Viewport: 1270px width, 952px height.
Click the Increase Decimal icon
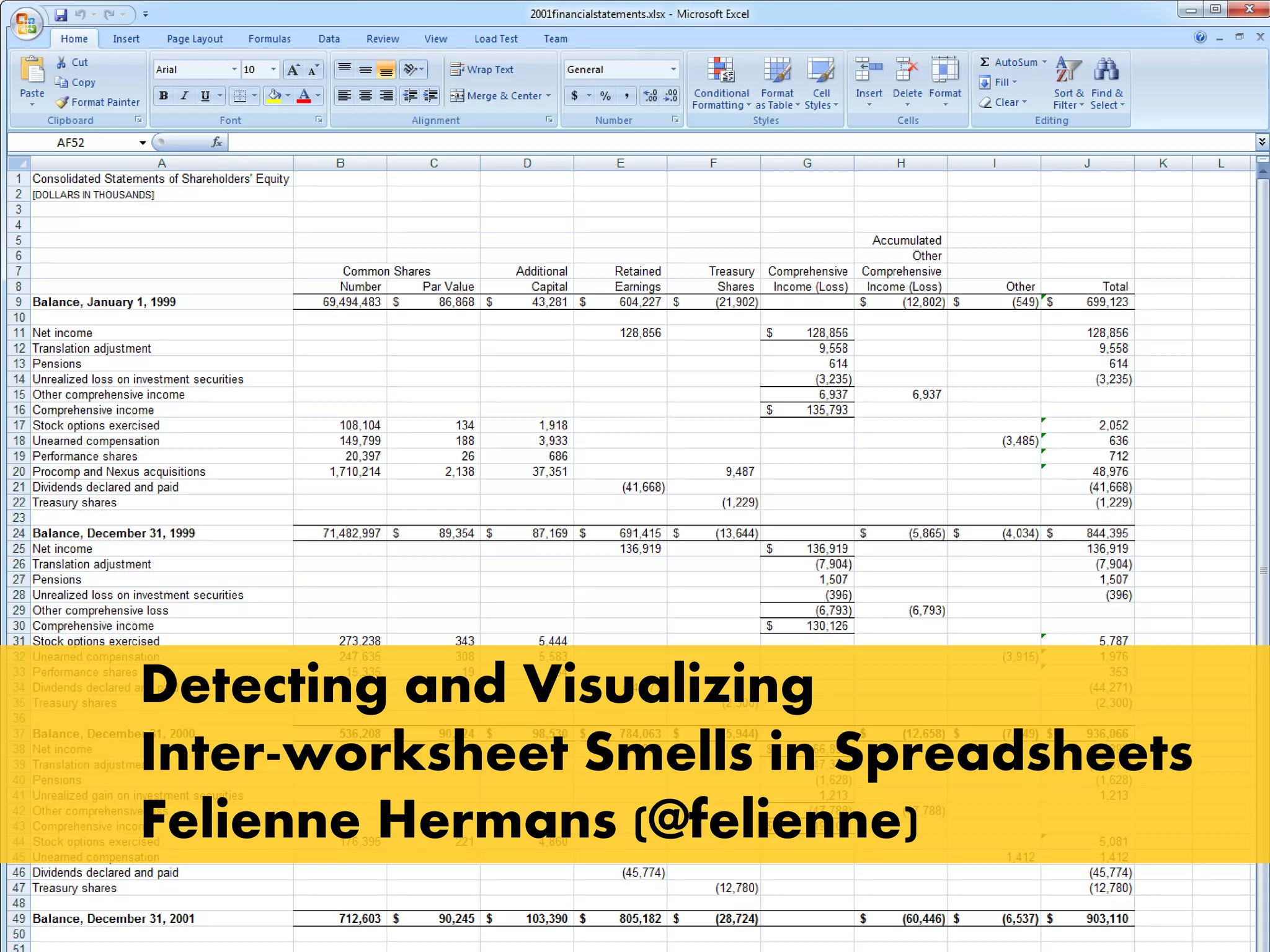tap(650, 95)
